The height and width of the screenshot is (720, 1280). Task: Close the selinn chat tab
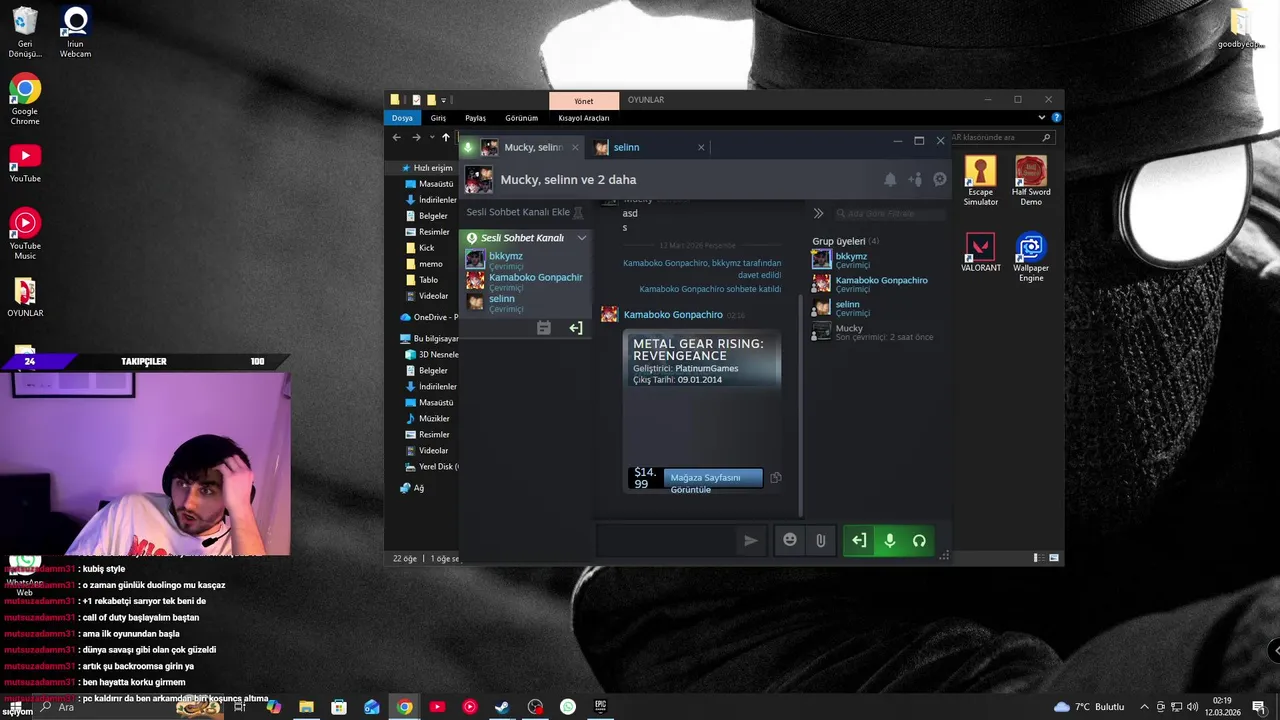coord(701,147)
